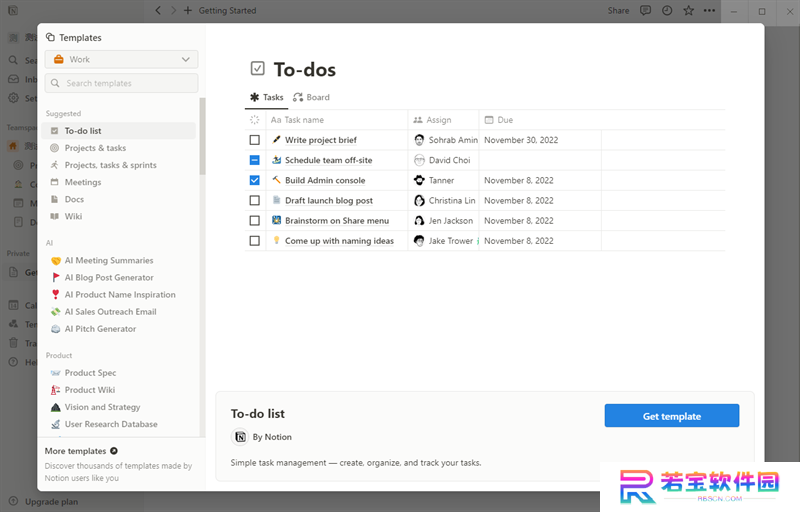This screenshot has width=800, height=512.
Task: Click template list scrollbar
Action: (203, 136)
